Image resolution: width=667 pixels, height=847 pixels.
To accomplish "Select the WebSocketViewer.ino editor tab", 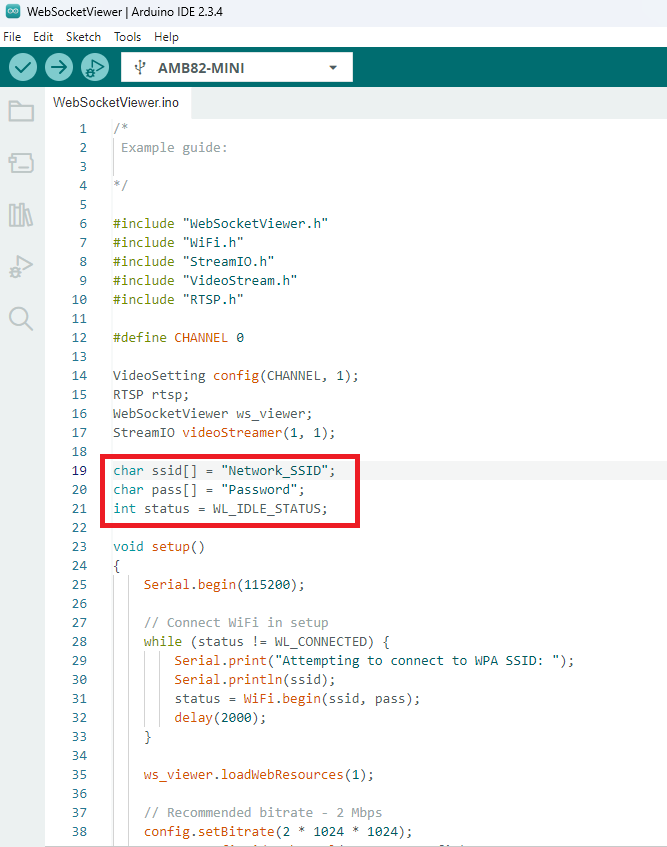I will coord(116,102).
